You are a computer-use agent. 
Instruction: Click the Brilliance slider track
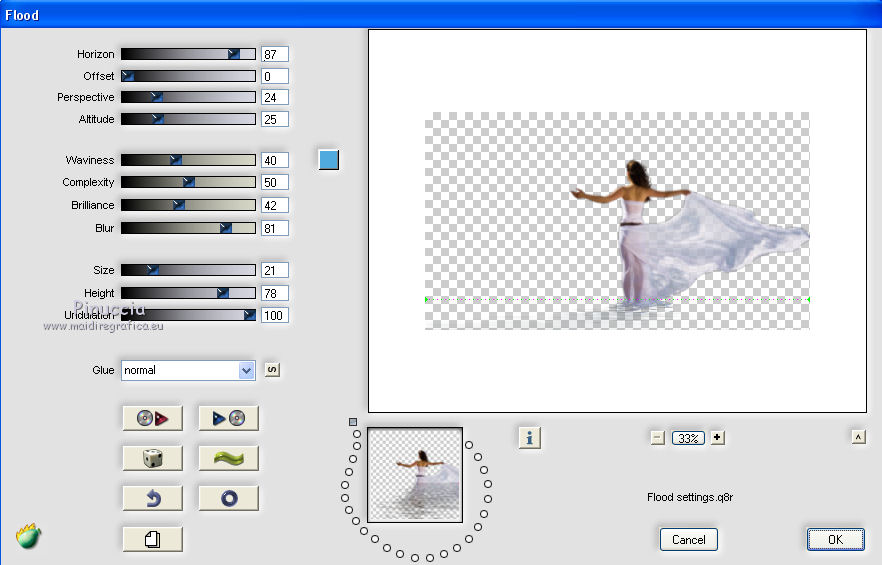(x=188, y=205)
